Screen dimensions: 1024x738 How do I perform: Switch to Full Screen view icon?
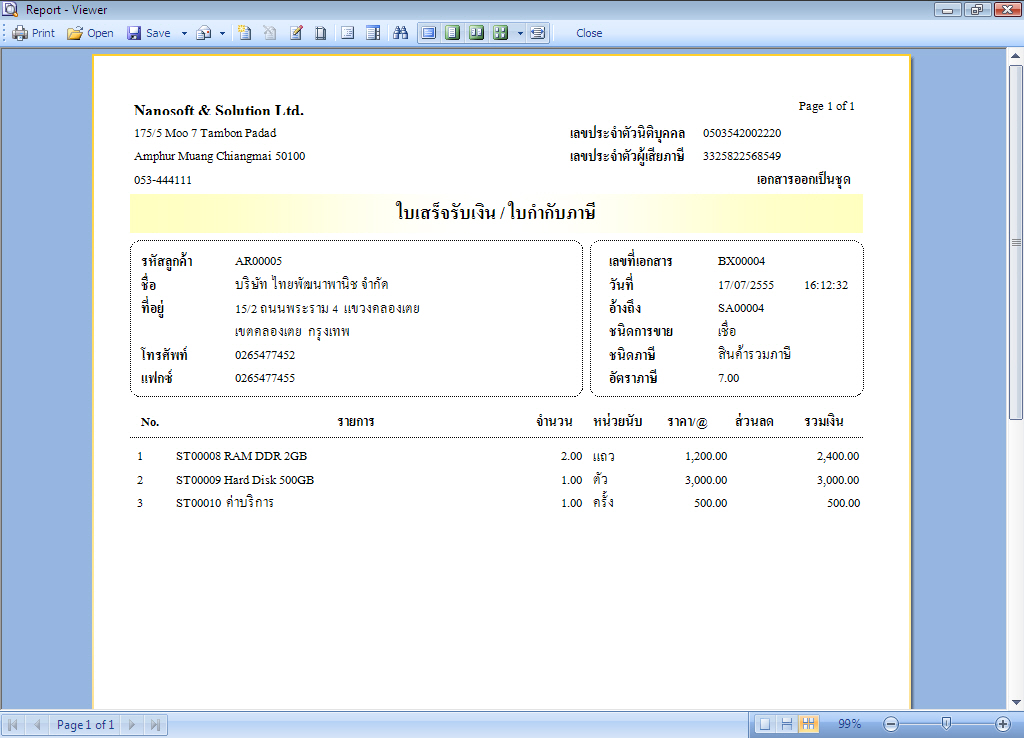tap(428, 33)
